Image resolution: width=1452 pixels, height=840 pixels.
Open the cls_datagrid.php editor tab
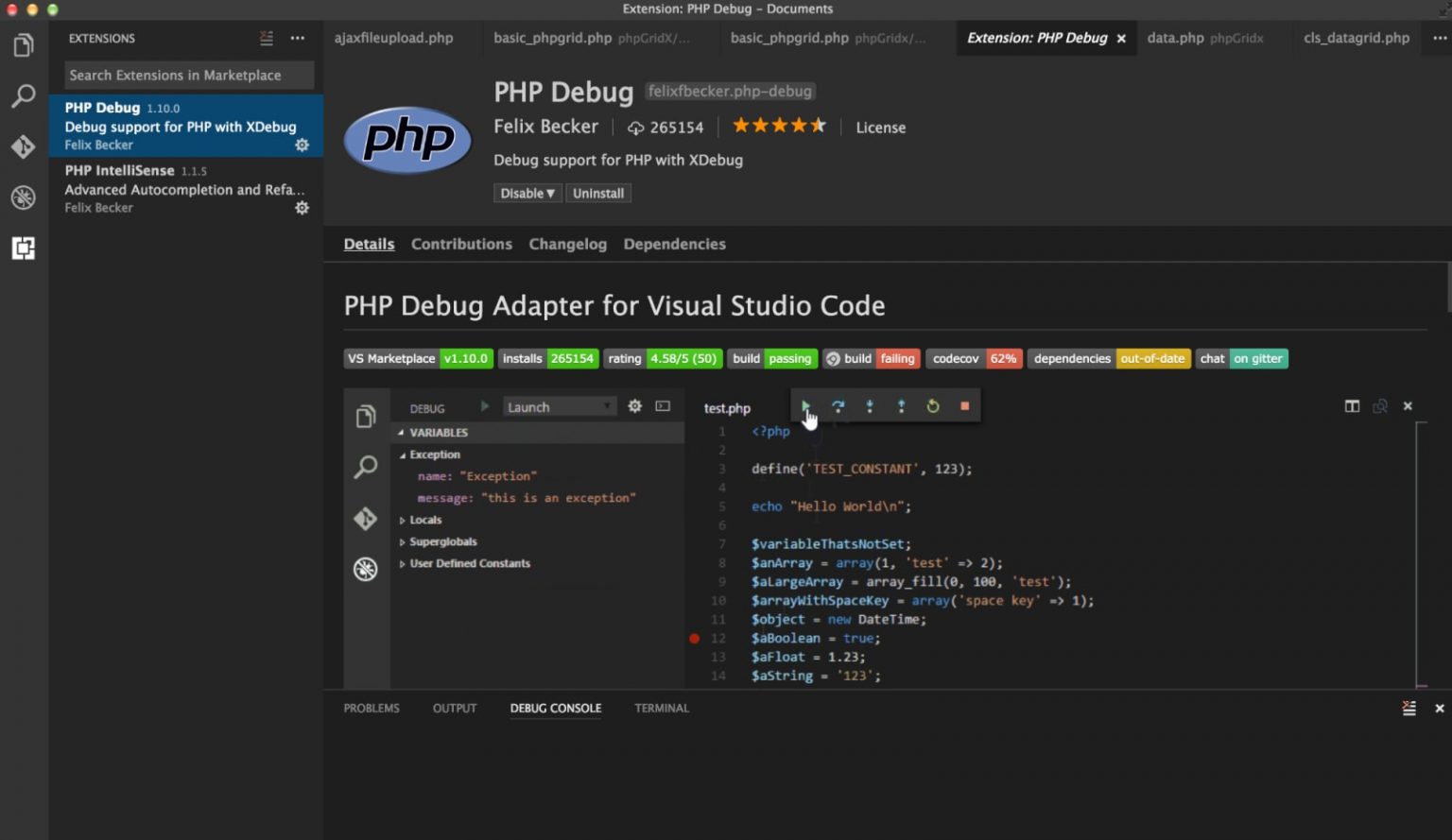[x=1357, y=38]
